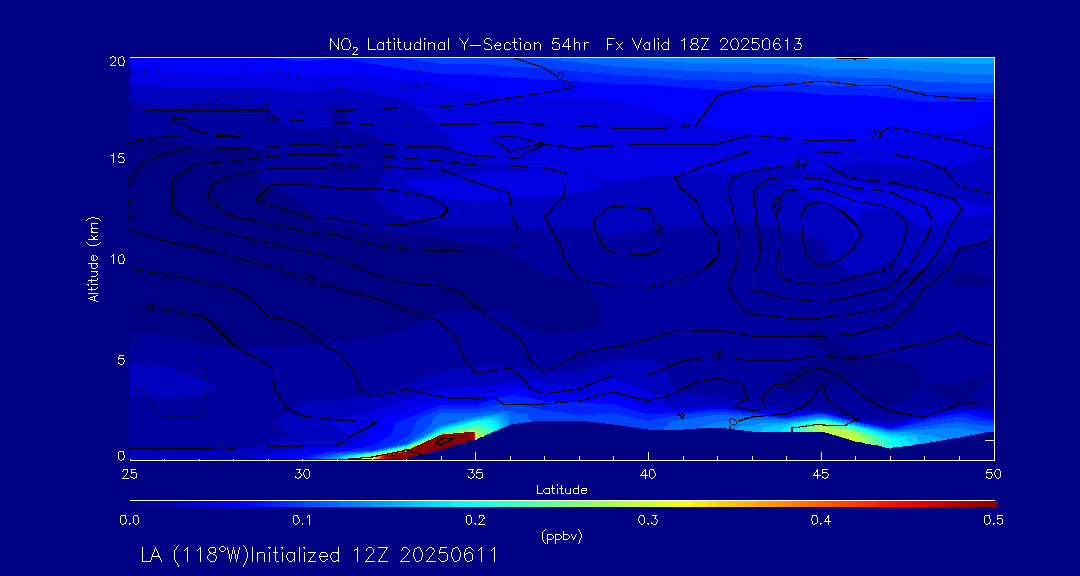Click the NO2 color scale bar

coord(563,504)
